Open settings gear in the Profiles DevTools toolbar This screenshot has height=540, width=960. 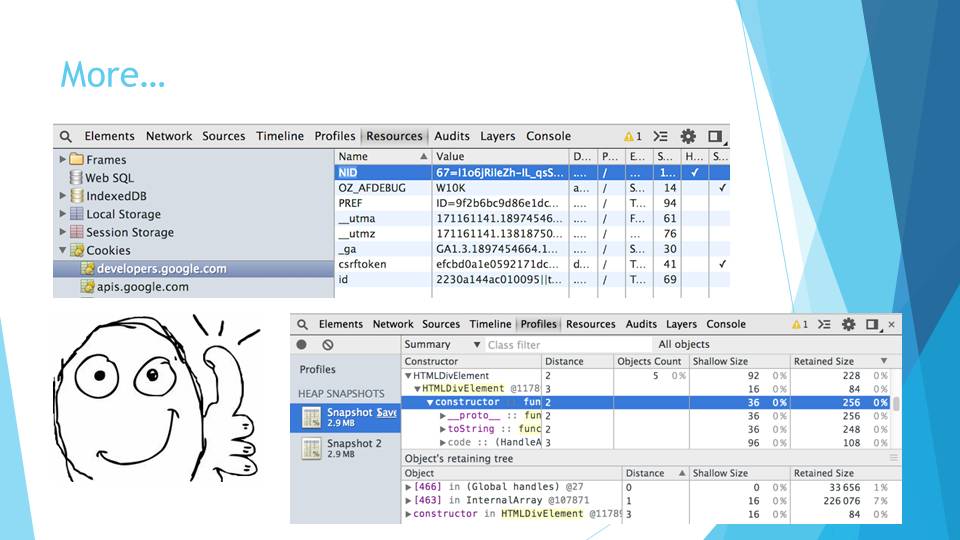click(x=848, y=325)
